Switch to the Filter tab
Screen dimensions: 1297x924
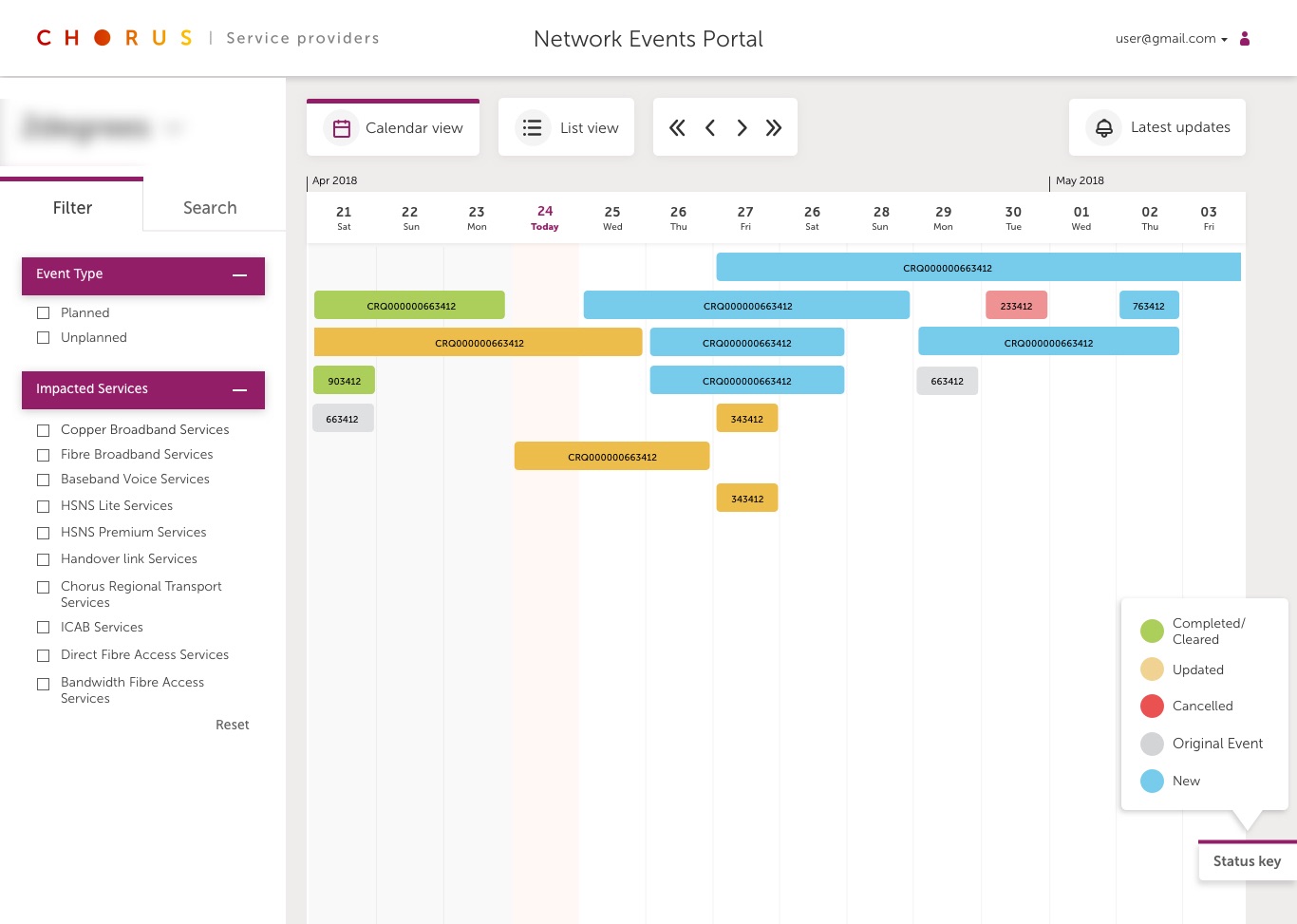pos(72,206)
